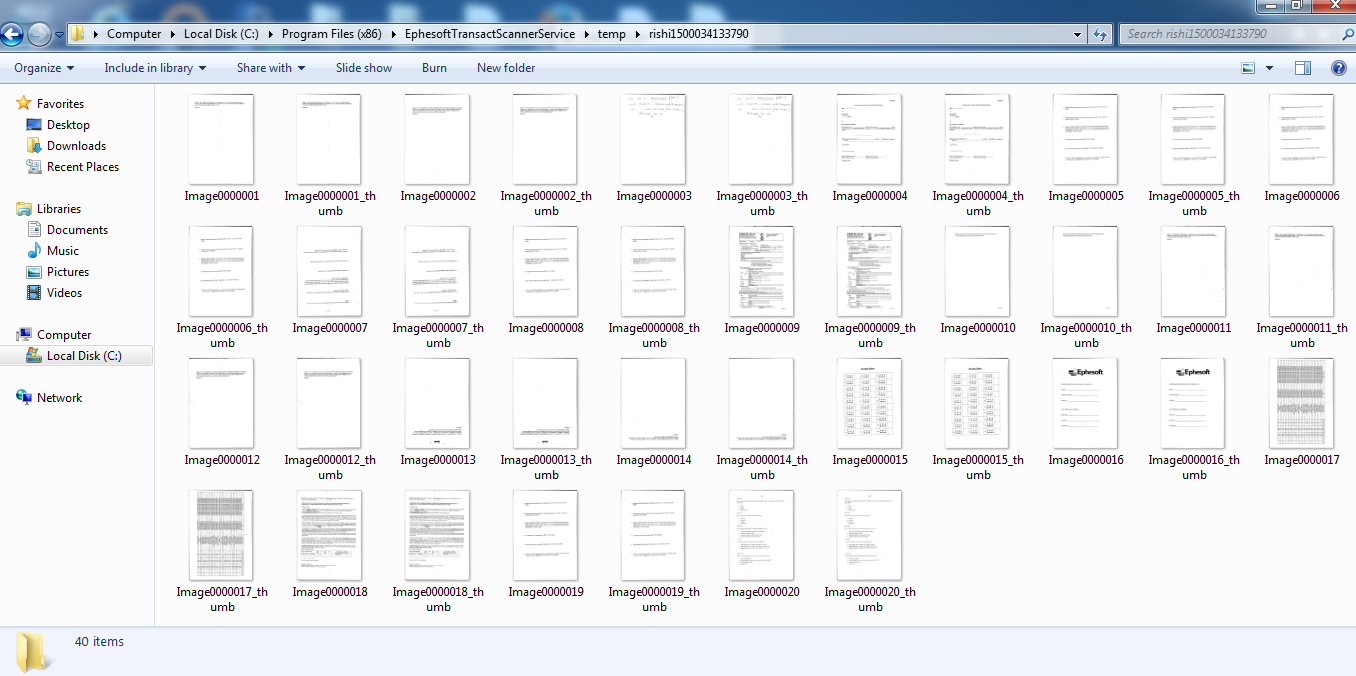This screenshot has width=1356, height=676.
Task: Click the Forward navigation arrow button
Action: 40,34
